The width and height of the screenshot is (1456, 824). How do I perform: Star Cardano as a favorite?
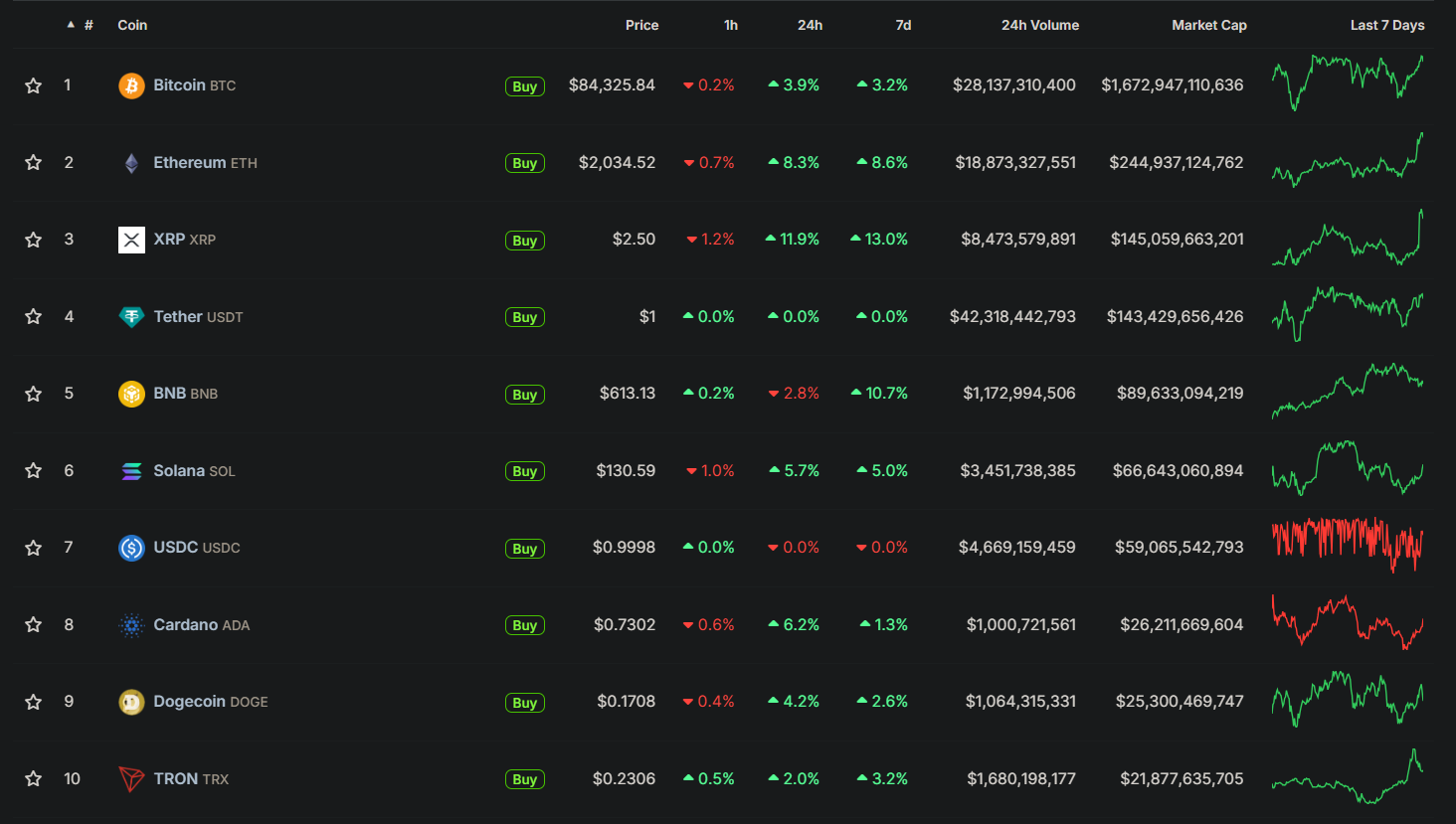34,625
